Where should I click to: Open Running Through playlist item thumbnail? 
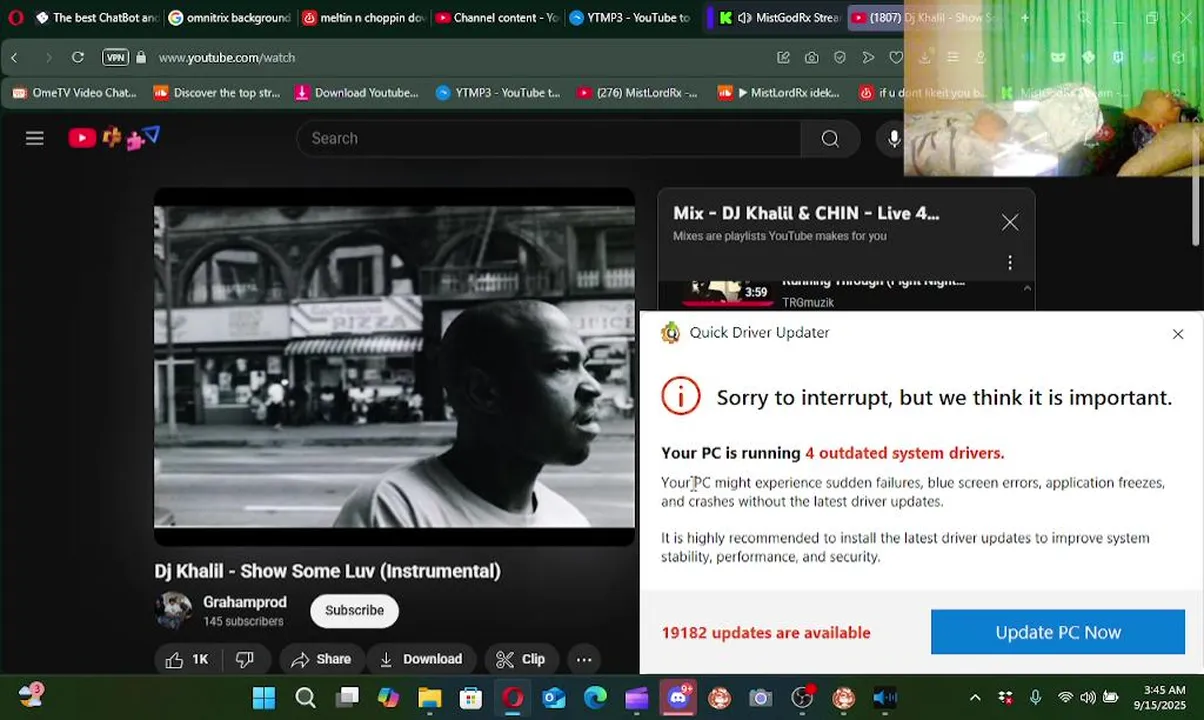727,291
